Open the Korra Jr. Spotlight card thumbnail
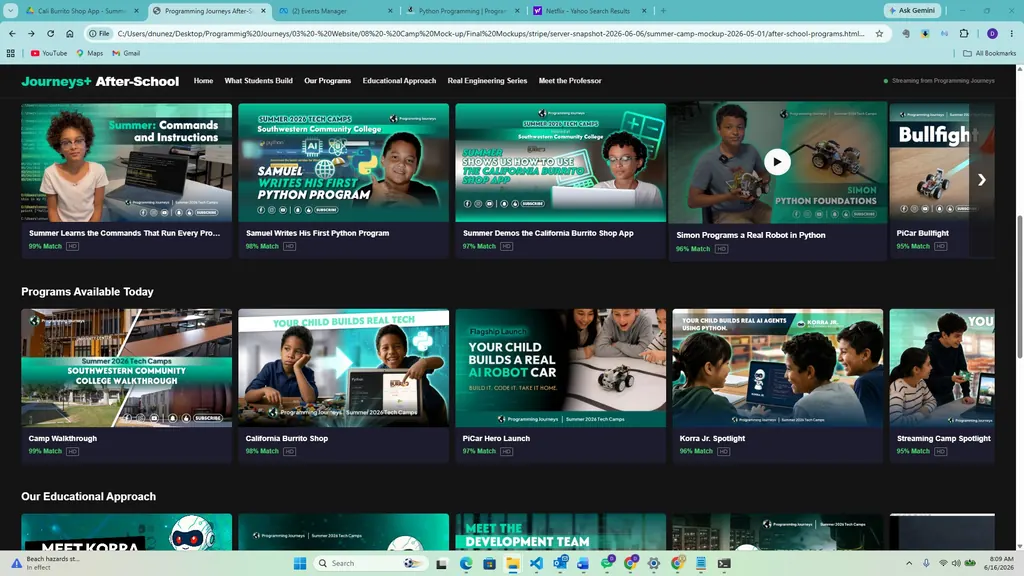This screenshot has height=576, width=1024. click(x=777, y=368)
